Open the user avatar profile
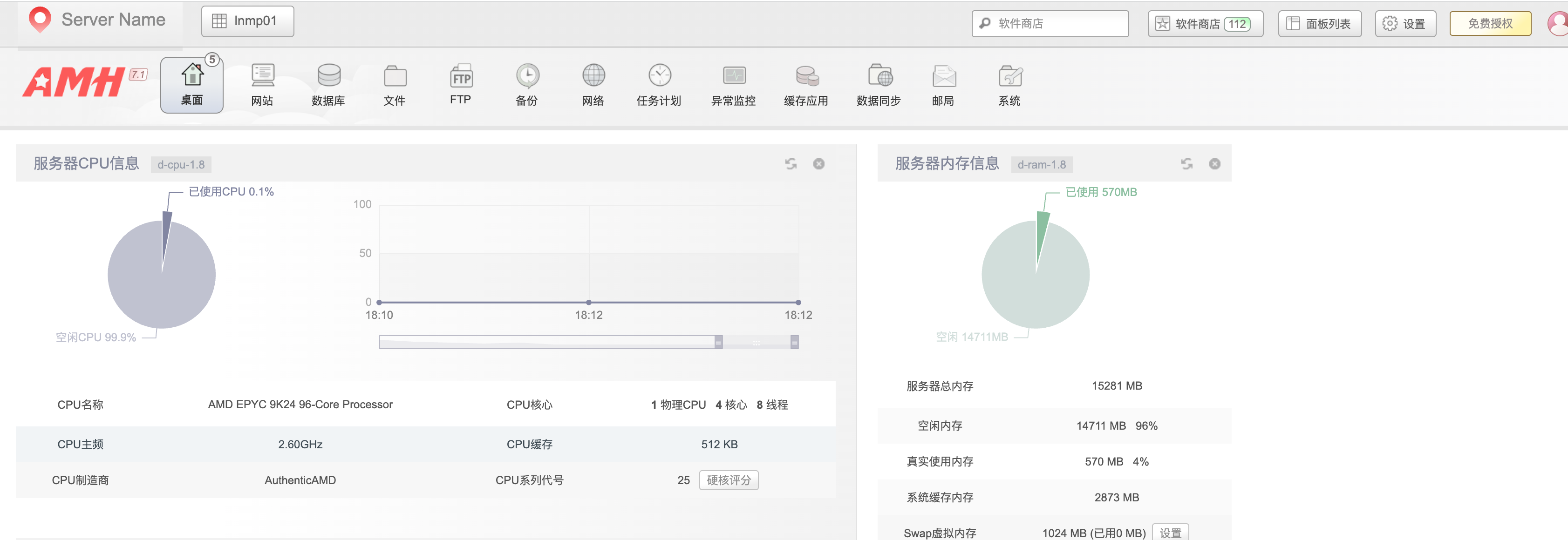Screen dimensions: 1568x540 click(x=1558, y=23)
